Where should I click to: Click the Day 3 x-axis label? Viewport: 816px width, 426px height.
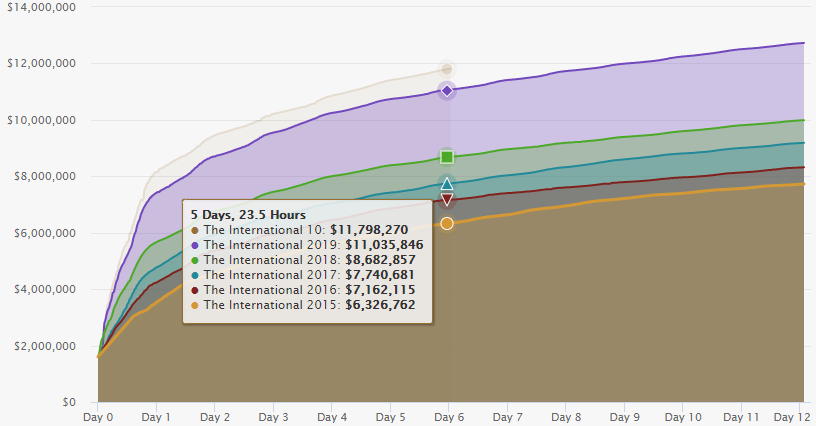pyautogui.click(x=273, y=417)
